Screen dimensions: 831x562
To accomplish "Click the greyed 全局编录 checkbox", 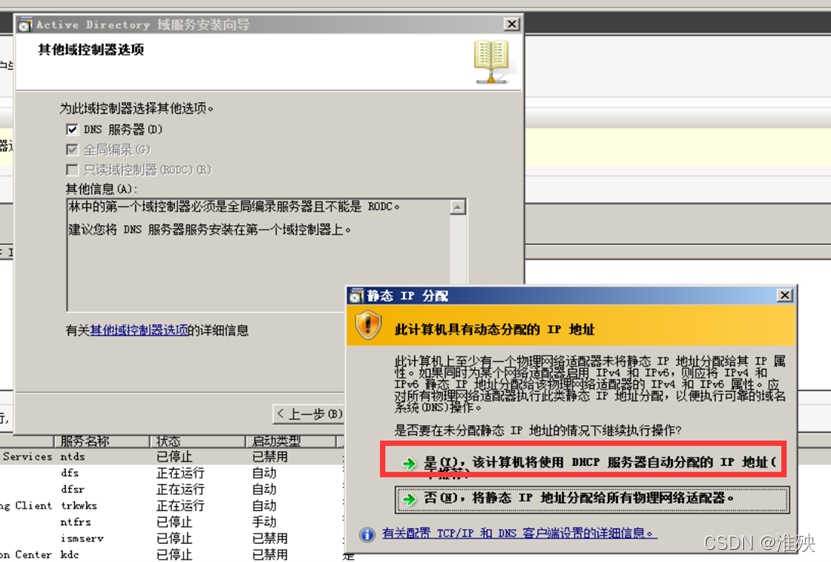I will pos(72,150).
